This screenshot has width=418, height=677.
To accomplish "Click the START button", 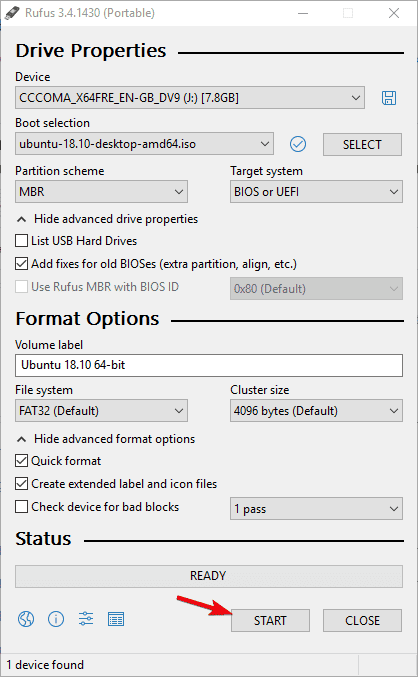I will (270, 620).
